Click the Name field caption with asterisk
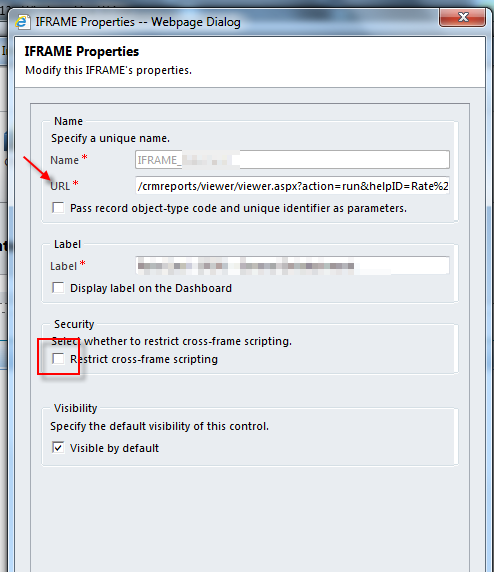494x572 pixels. pyautogui.click(x=69, y=159)
